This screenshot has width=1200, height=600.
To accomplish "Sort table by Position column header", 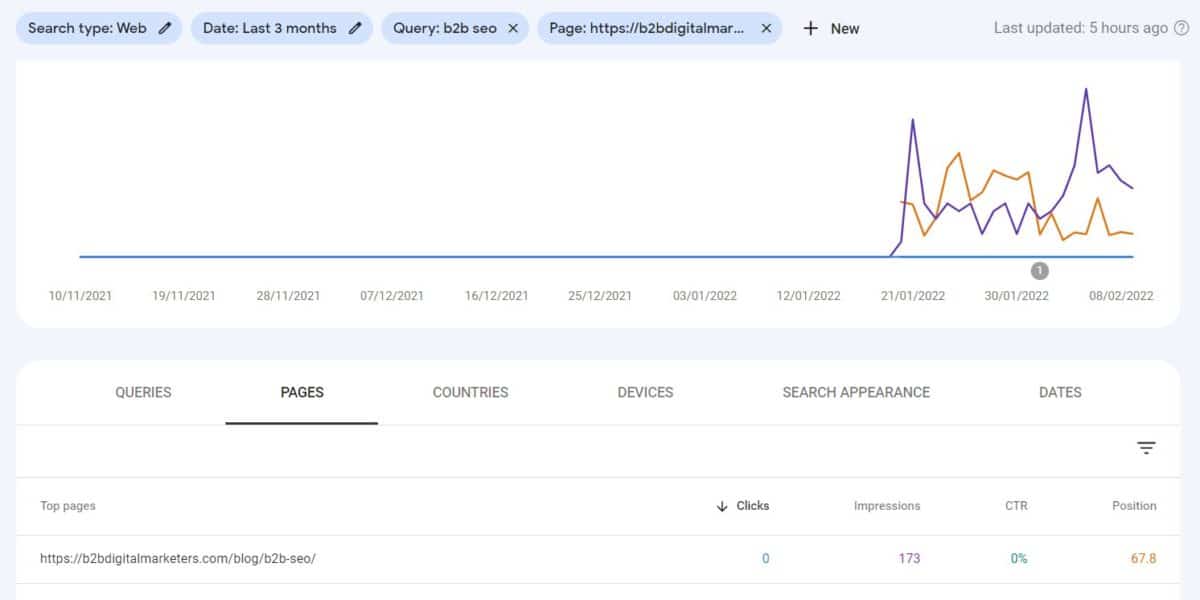I will pos(1134,506).
